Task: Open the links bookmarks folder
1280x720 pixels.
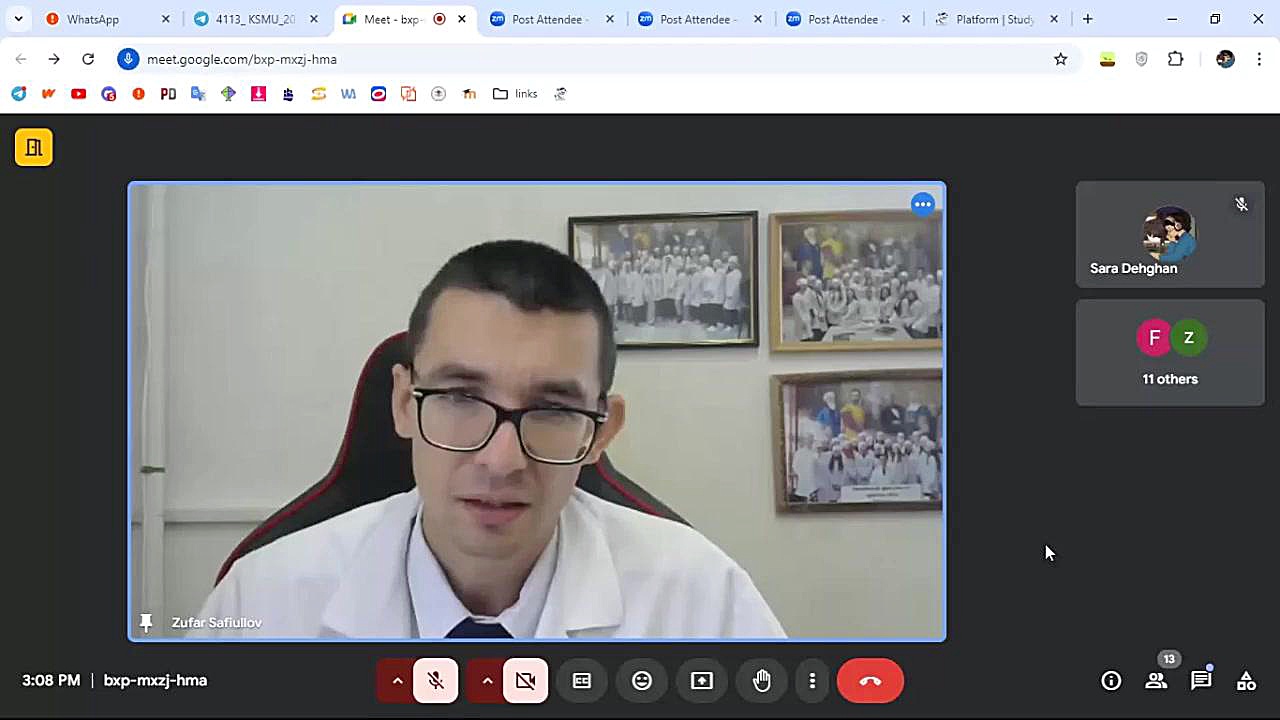Action: pos(515,94)
